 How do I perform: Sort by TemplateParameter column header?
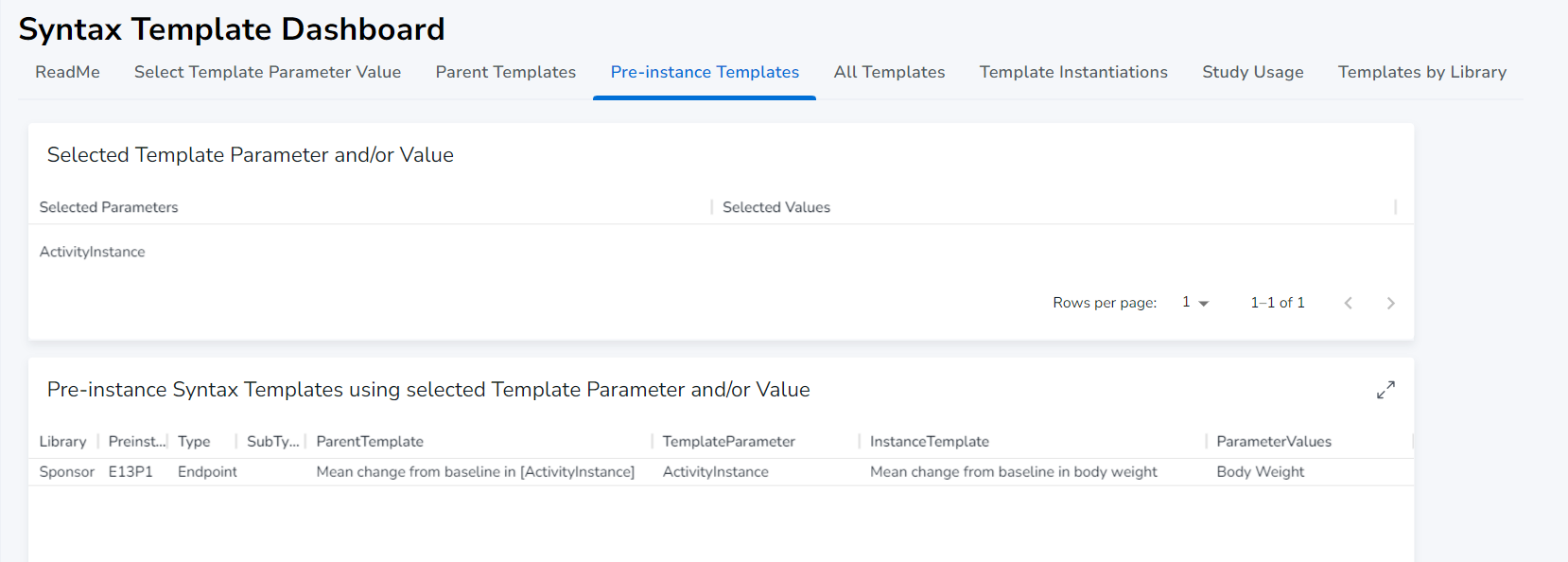[x=729, y=442]
